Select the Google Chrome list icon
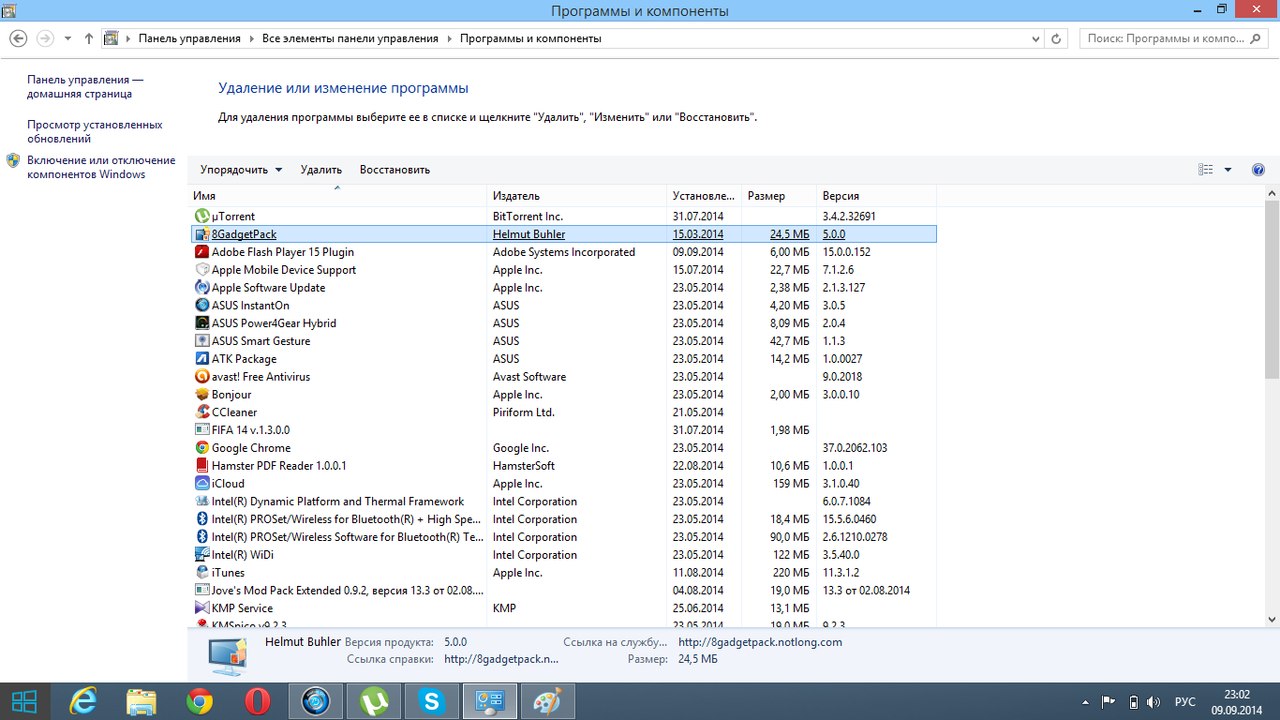 click(x=202, y=448)
